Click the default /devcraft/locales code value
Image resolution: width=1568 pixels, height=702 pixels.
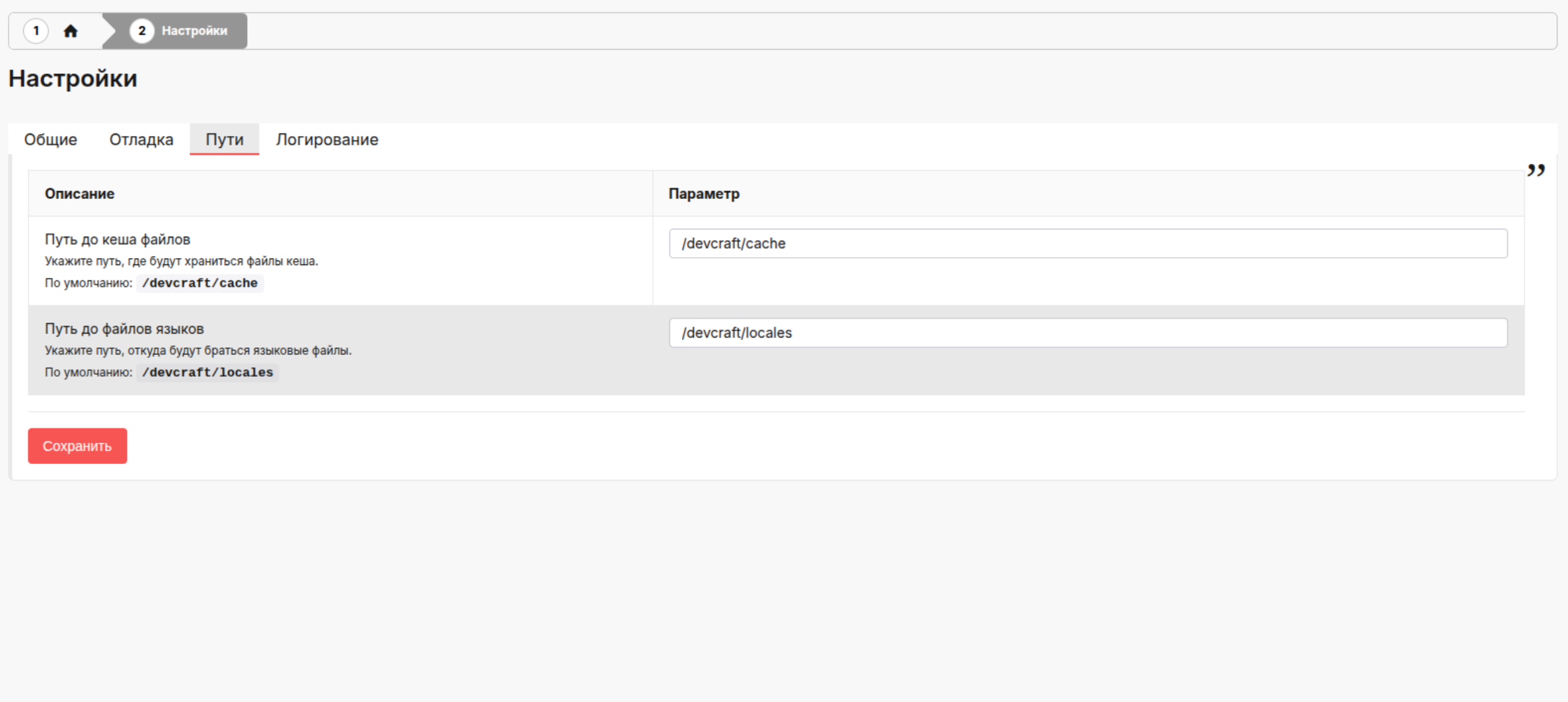point(207,372)
